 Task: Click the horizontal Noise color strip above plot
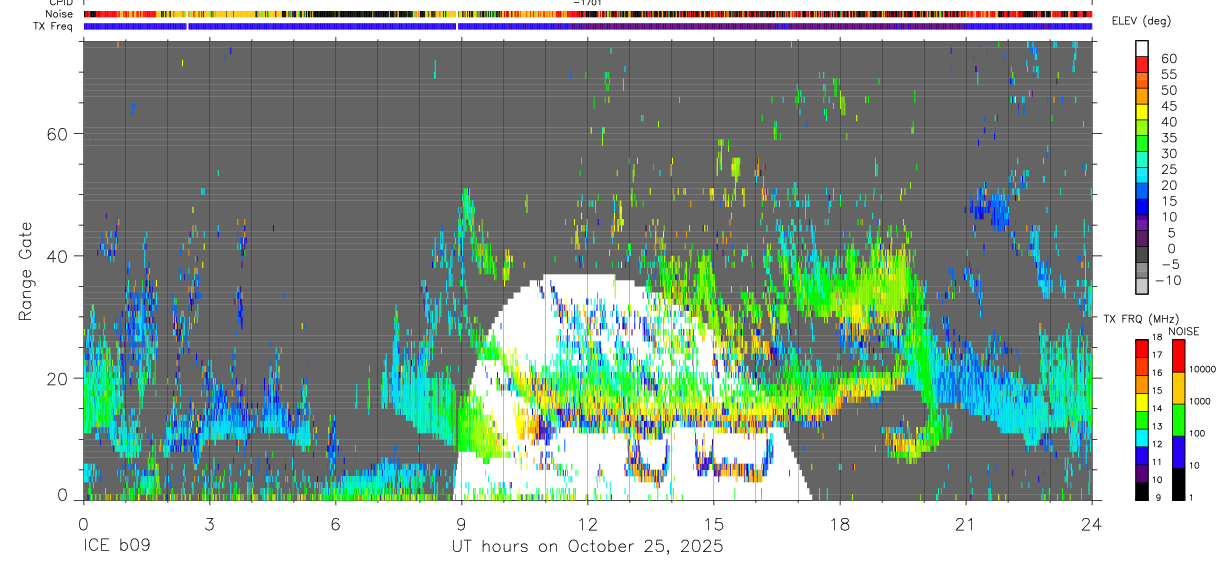coord(587,14)
